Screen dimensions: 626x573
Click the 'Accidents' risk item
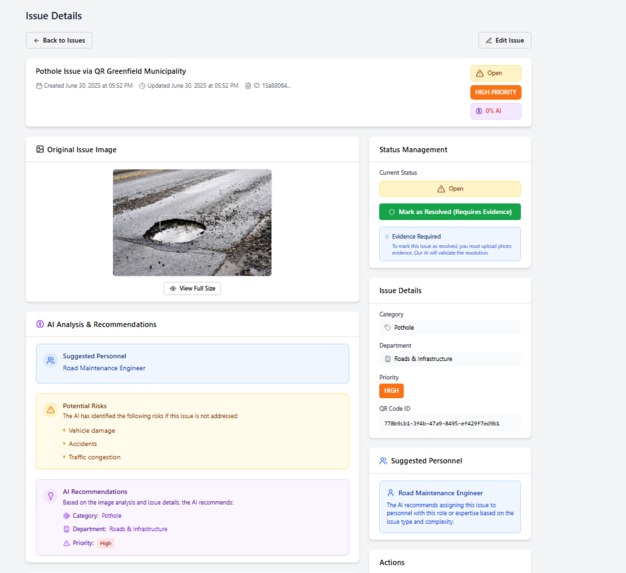[x=83, y=444]
